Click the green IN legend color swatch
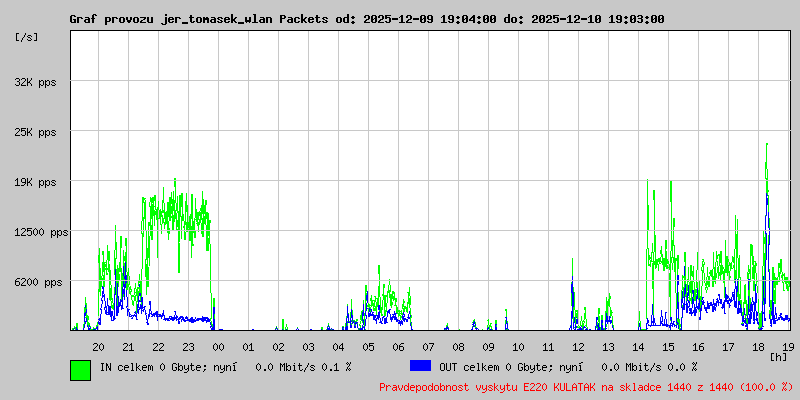Screen dimensions: 800x400 click(81, 370)
